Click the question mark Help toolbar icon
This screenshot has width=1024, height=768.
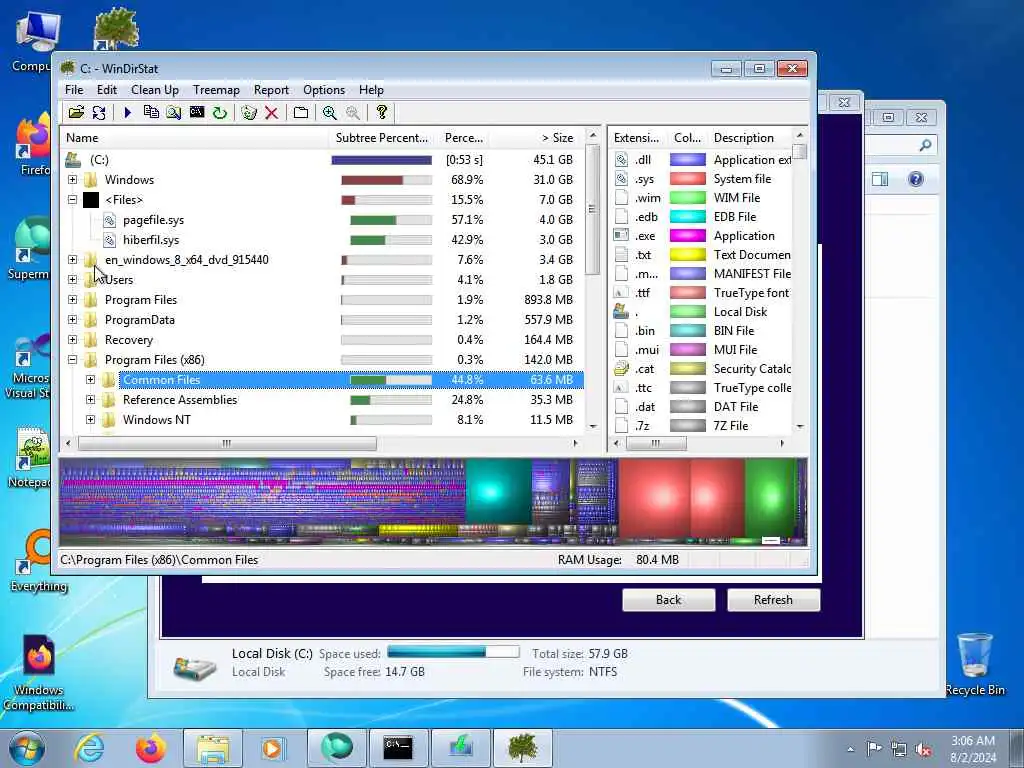point(382,112)
